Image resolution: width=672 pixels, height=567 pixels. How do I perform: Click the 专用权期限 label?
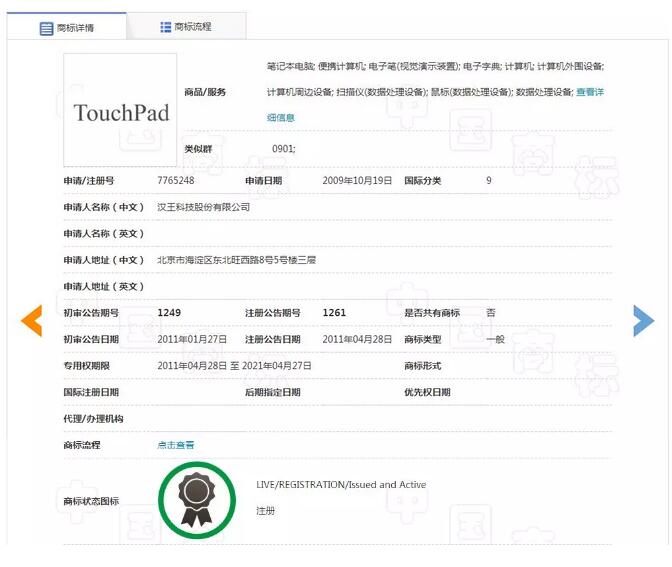[x=87, y=366]
